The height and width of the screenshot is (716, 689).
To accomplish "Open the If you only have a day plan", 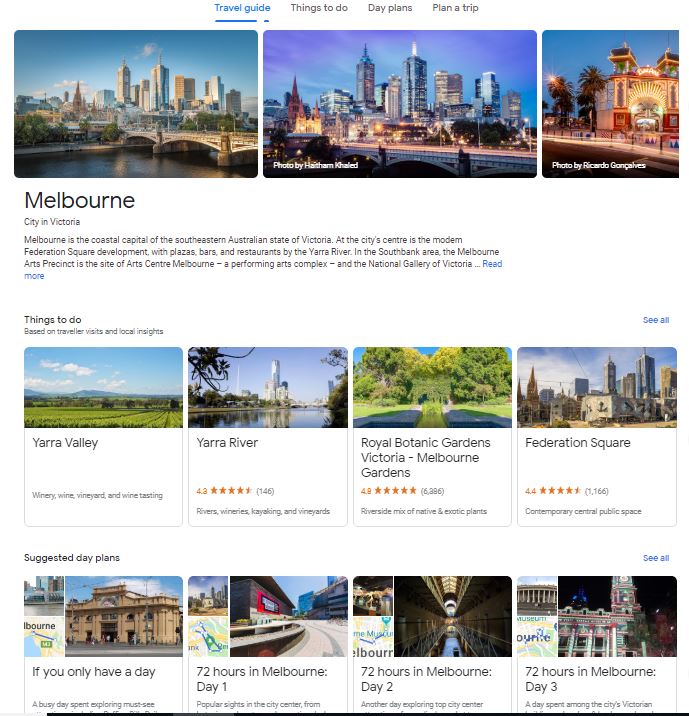I will (x=103, y=643).
